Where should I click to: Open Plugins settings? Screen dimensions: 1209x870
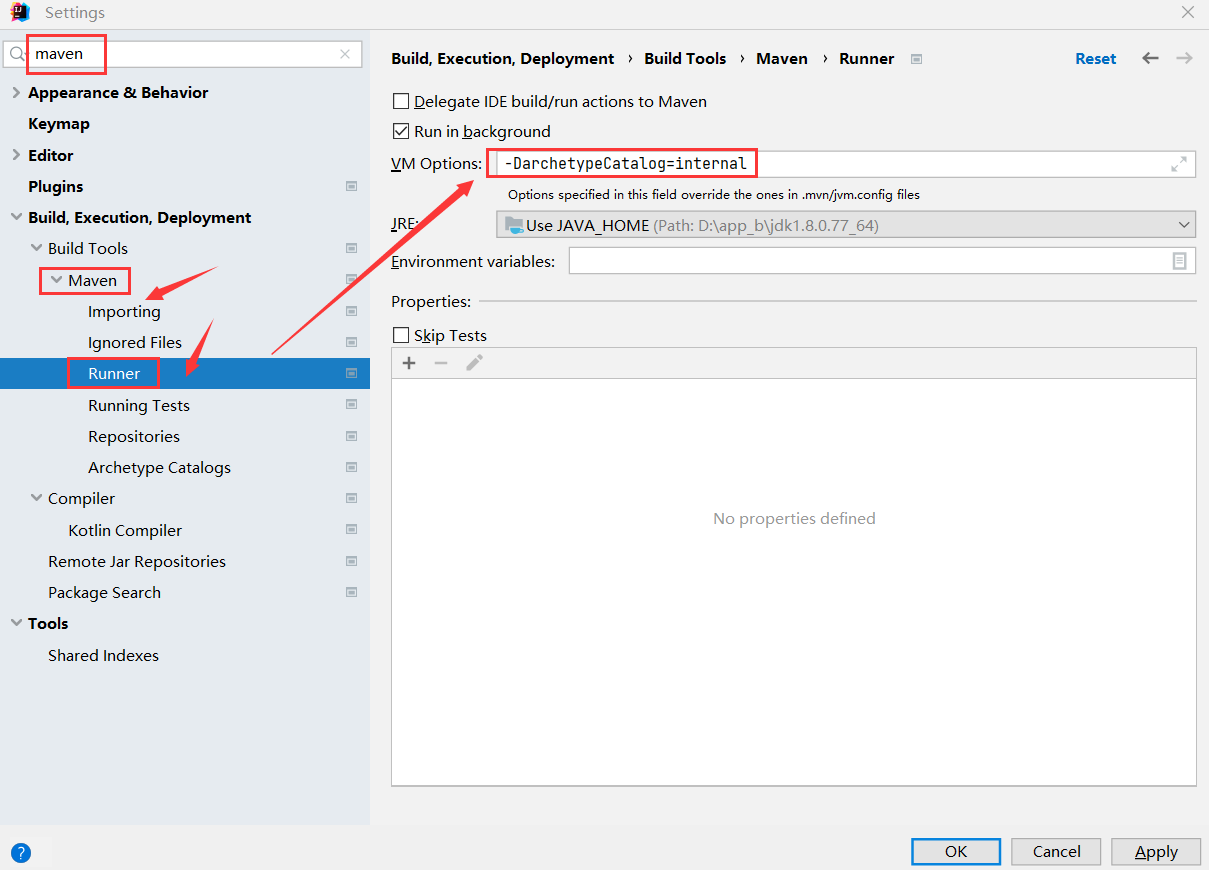pyautogui.click(x=55, y=186)
